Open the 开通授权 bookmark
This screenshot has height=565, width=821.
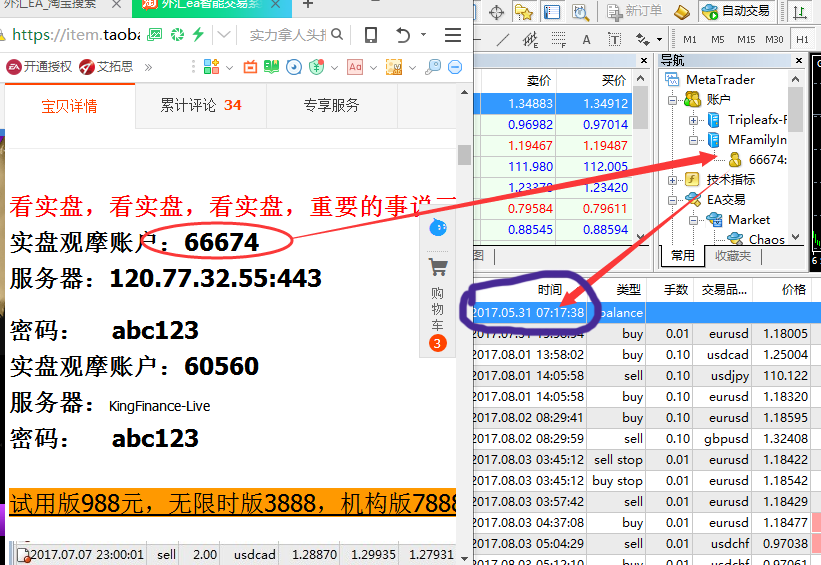tap(39, 67)
